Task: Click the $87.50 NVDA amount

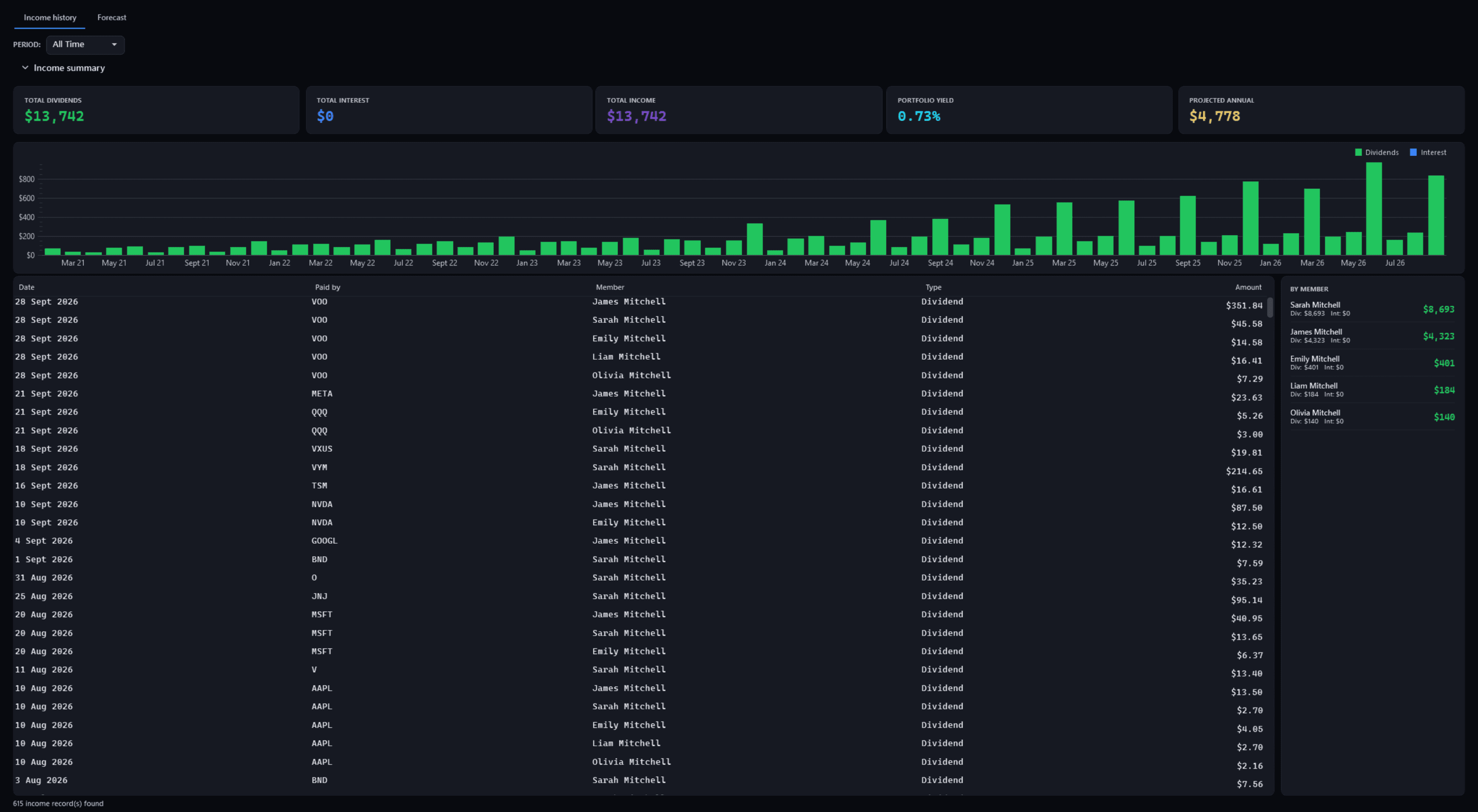Action: pyautogui.click(x=1246, y=507)
